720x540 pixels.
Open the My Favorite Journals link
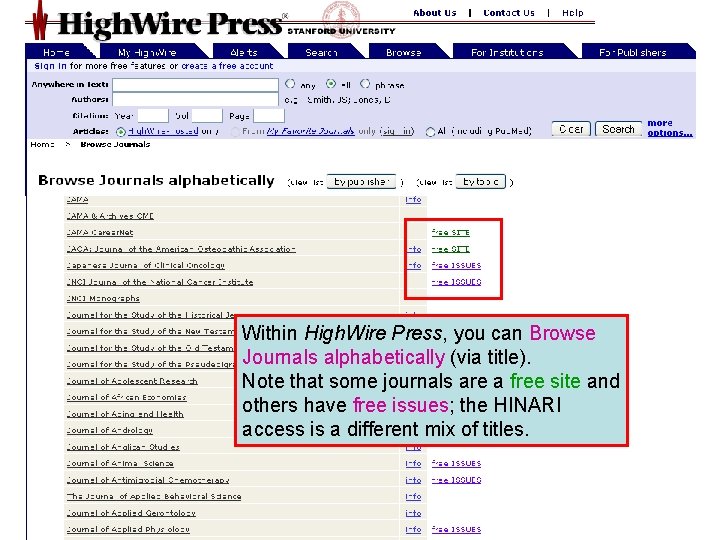tap(310, 131)
